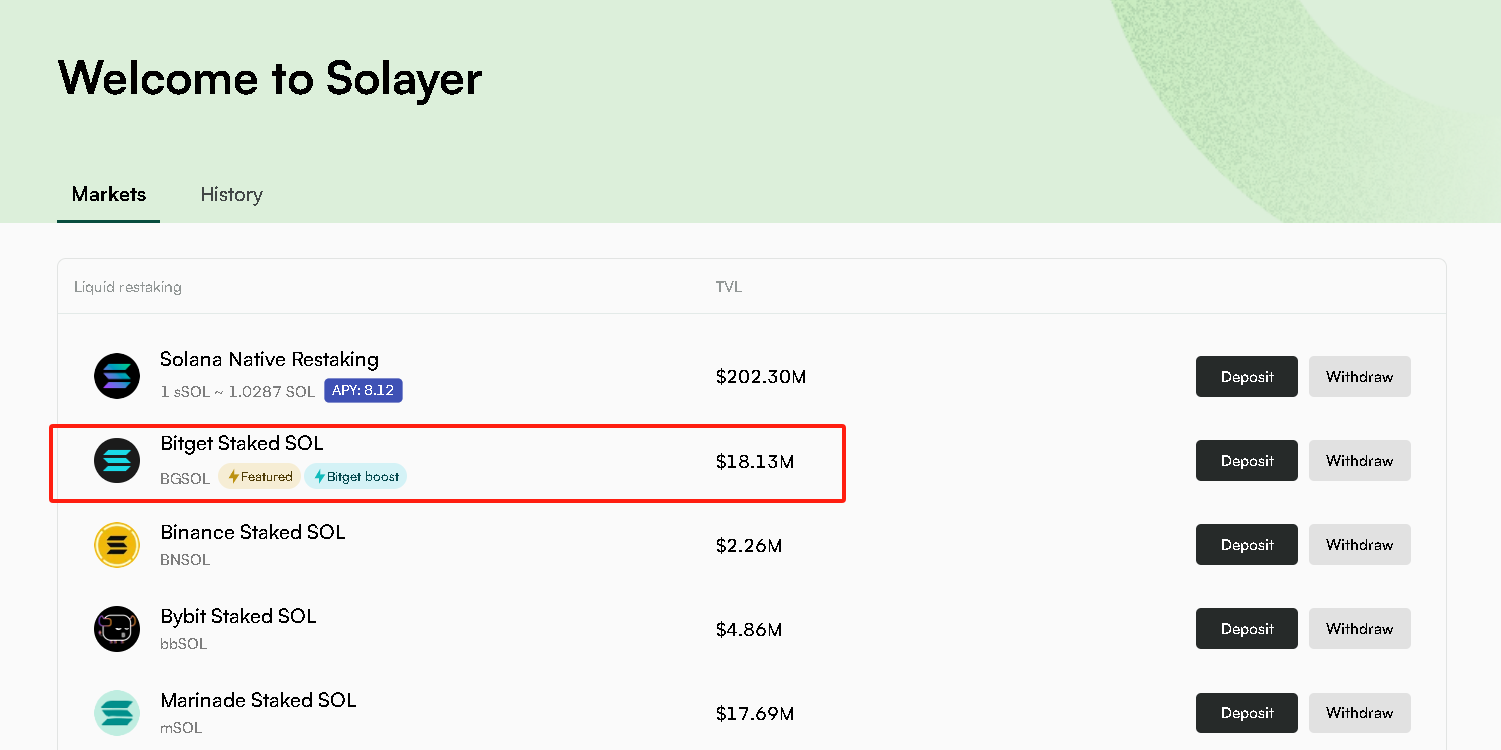
Task: Open the History tab
Action: pyautogui.click(x=231, y=194)
